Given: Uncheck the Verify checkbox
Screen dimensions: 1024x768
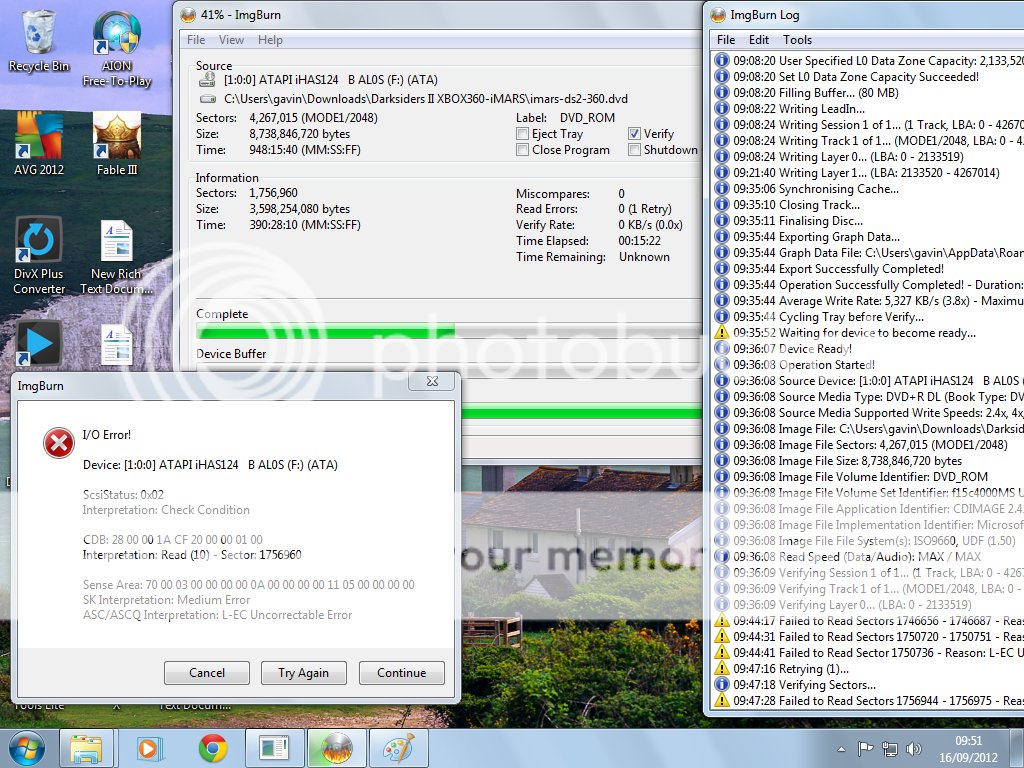Looking at the screenshot, I should point(635,134).
